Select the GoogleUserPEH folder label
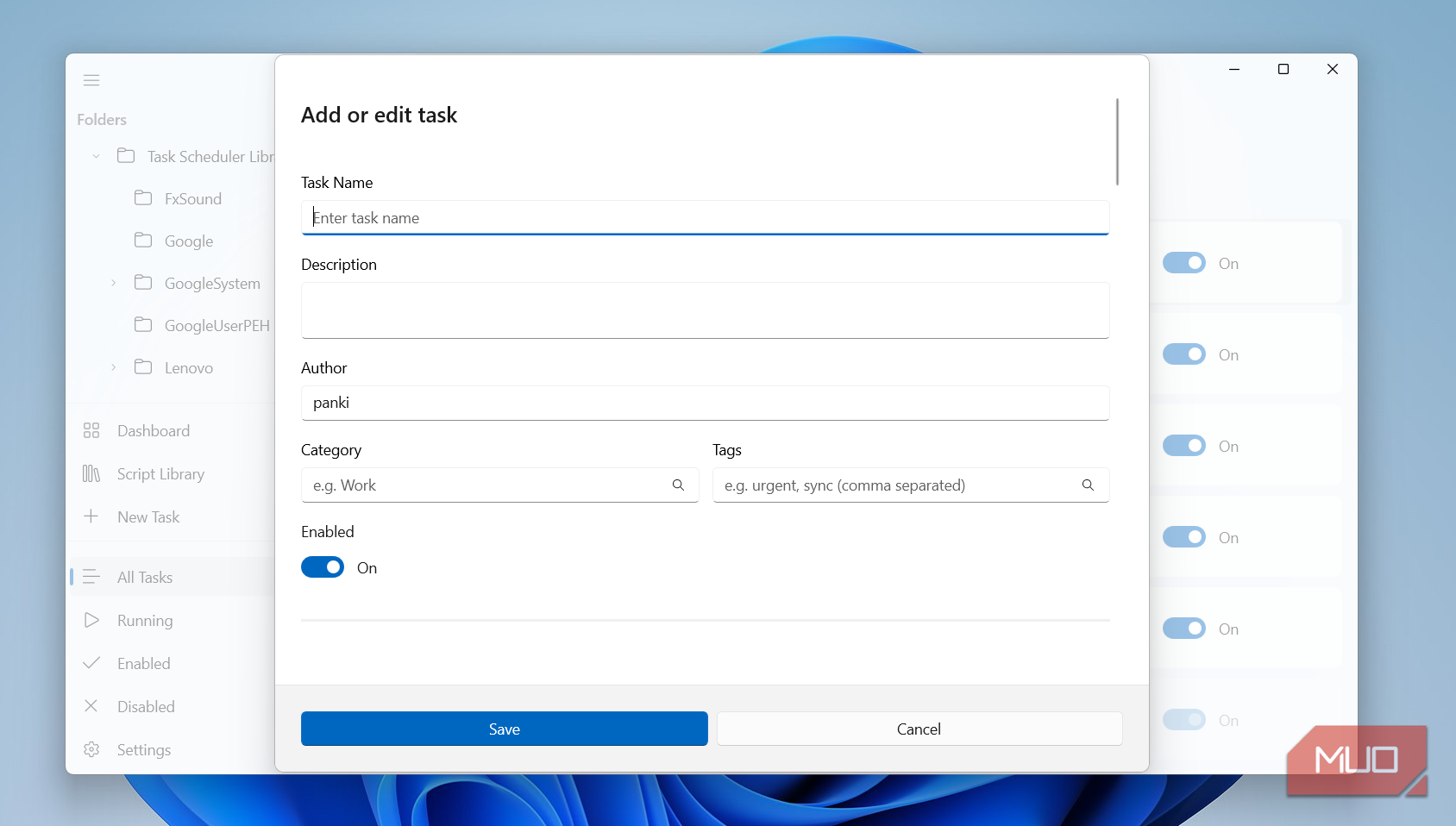 (x=217, y=325)
